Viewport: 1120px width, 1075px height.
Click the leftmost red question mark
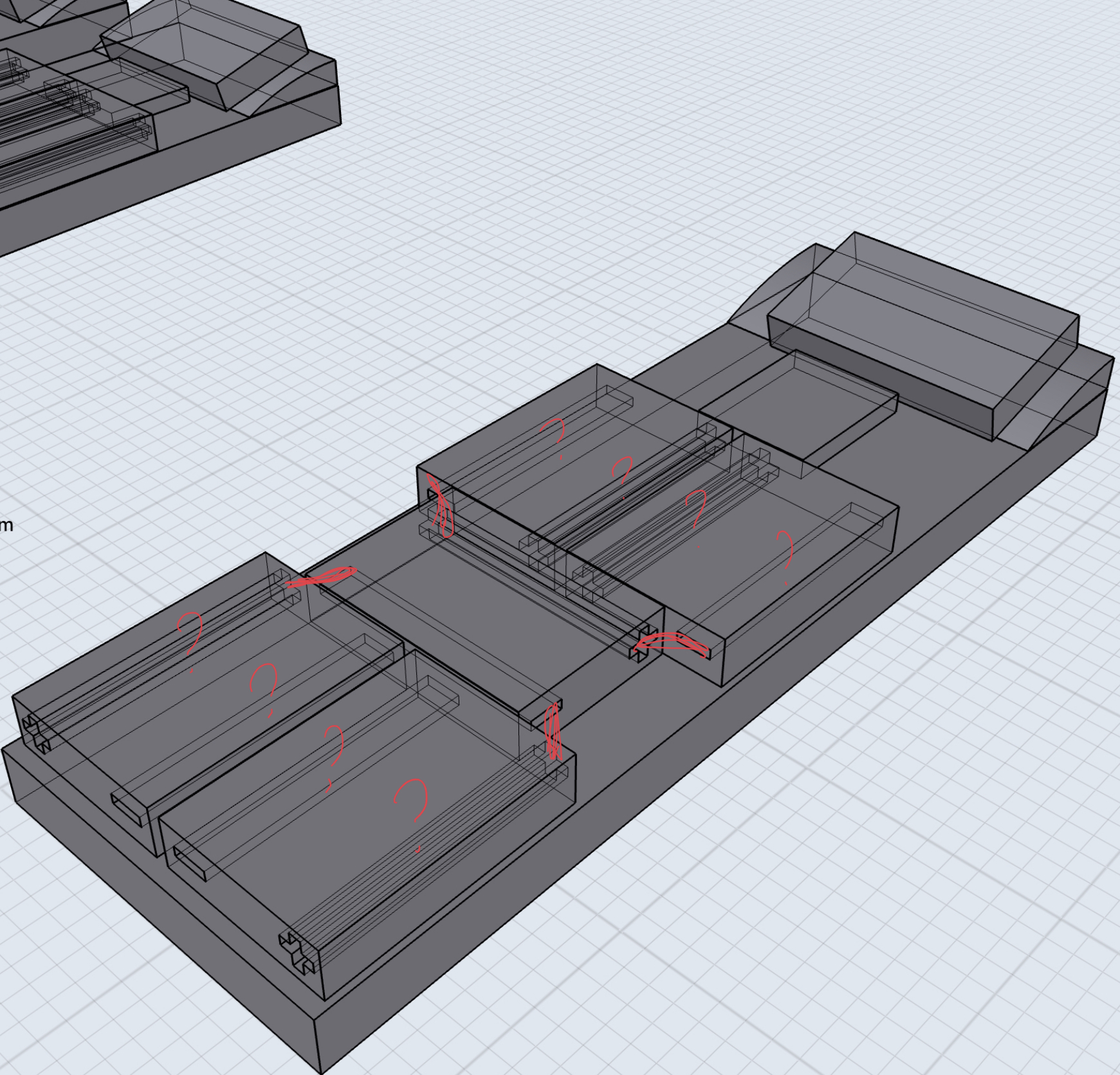coord(190,636)
